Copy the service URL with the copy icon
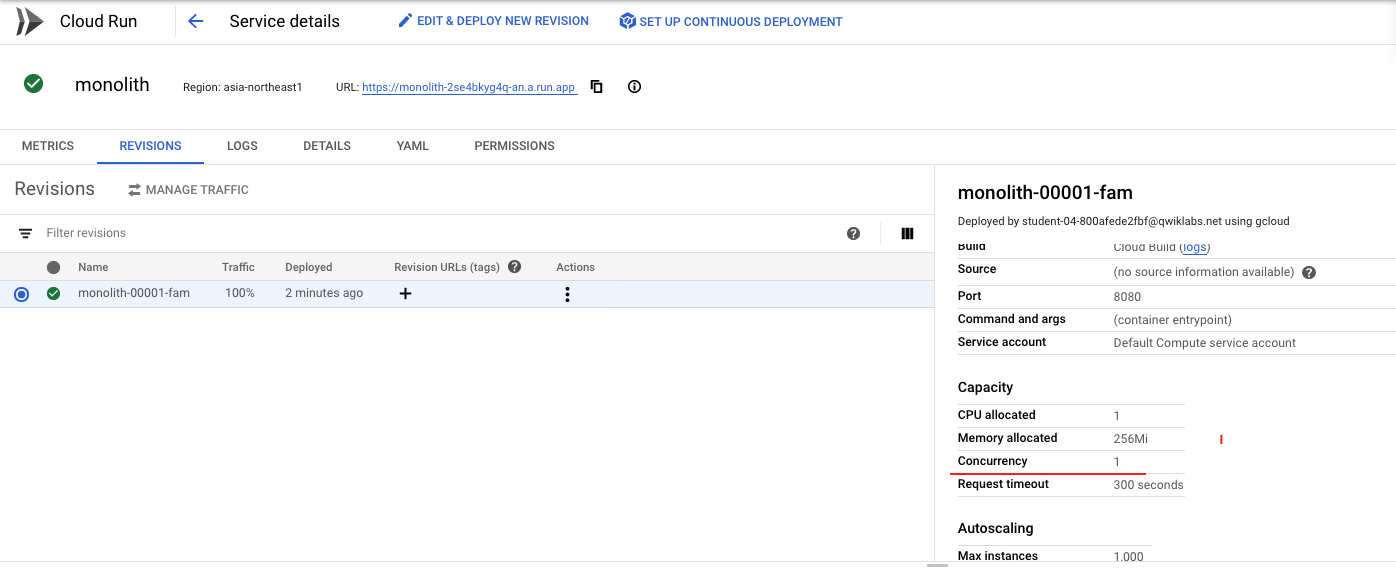This screenshot has width=1396, height=568. tap(597, 87)
